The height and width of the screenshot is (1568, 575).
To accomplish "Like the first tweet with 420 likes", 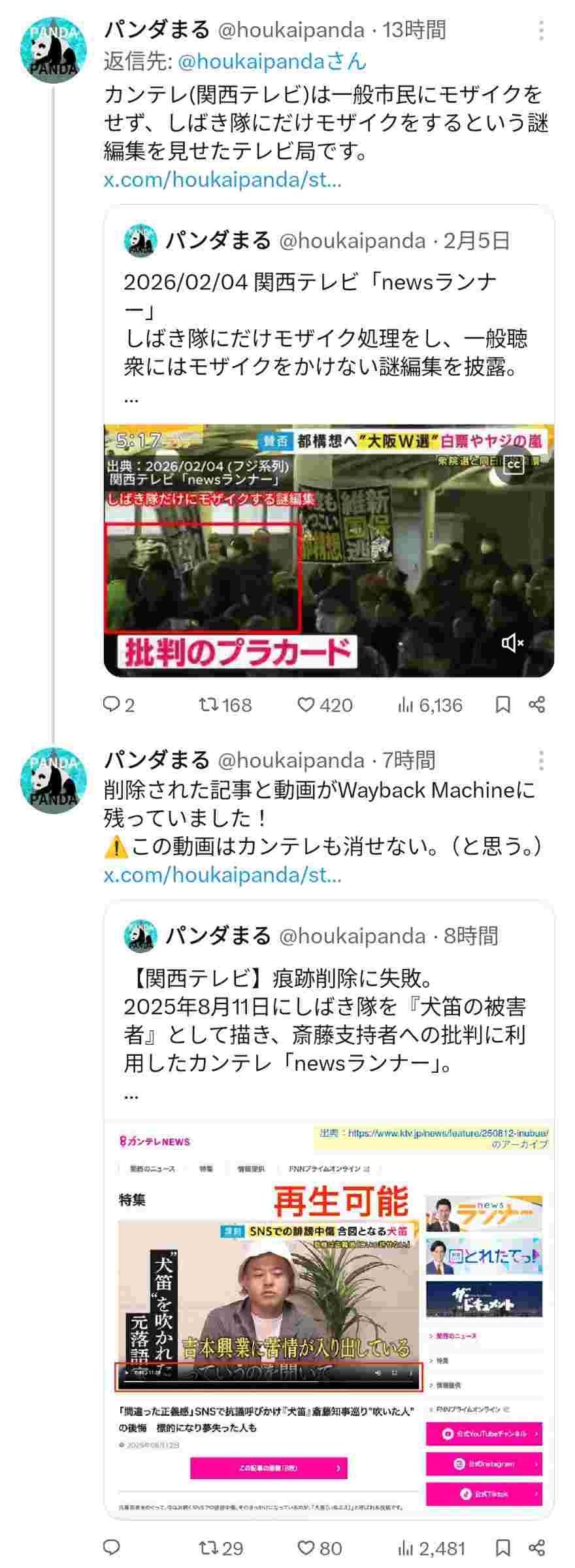I will click(306, 704).
